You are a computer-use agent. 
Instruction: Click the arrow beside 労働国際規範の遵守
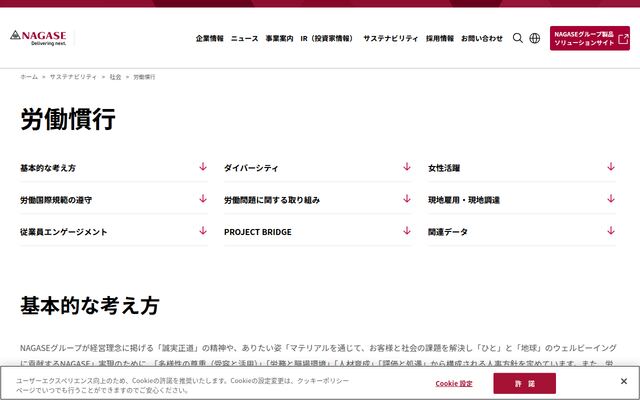[203, 199]
